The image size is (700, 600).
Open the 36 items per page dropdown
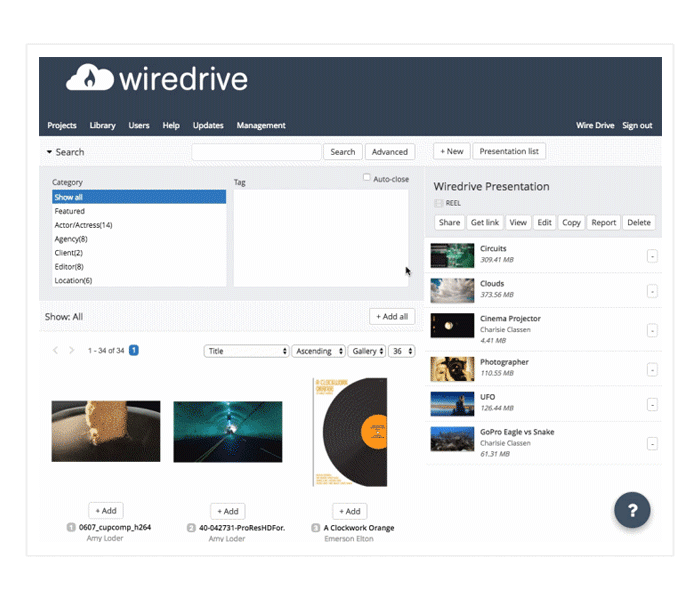pyautogui.click(x=402, y=351)
